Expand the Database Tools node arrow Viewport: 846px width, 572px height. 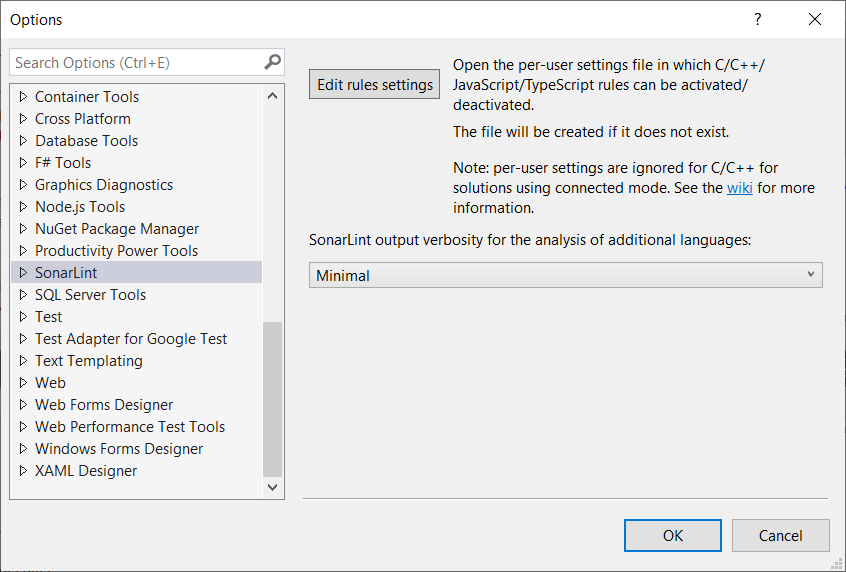tap(23, 141)
